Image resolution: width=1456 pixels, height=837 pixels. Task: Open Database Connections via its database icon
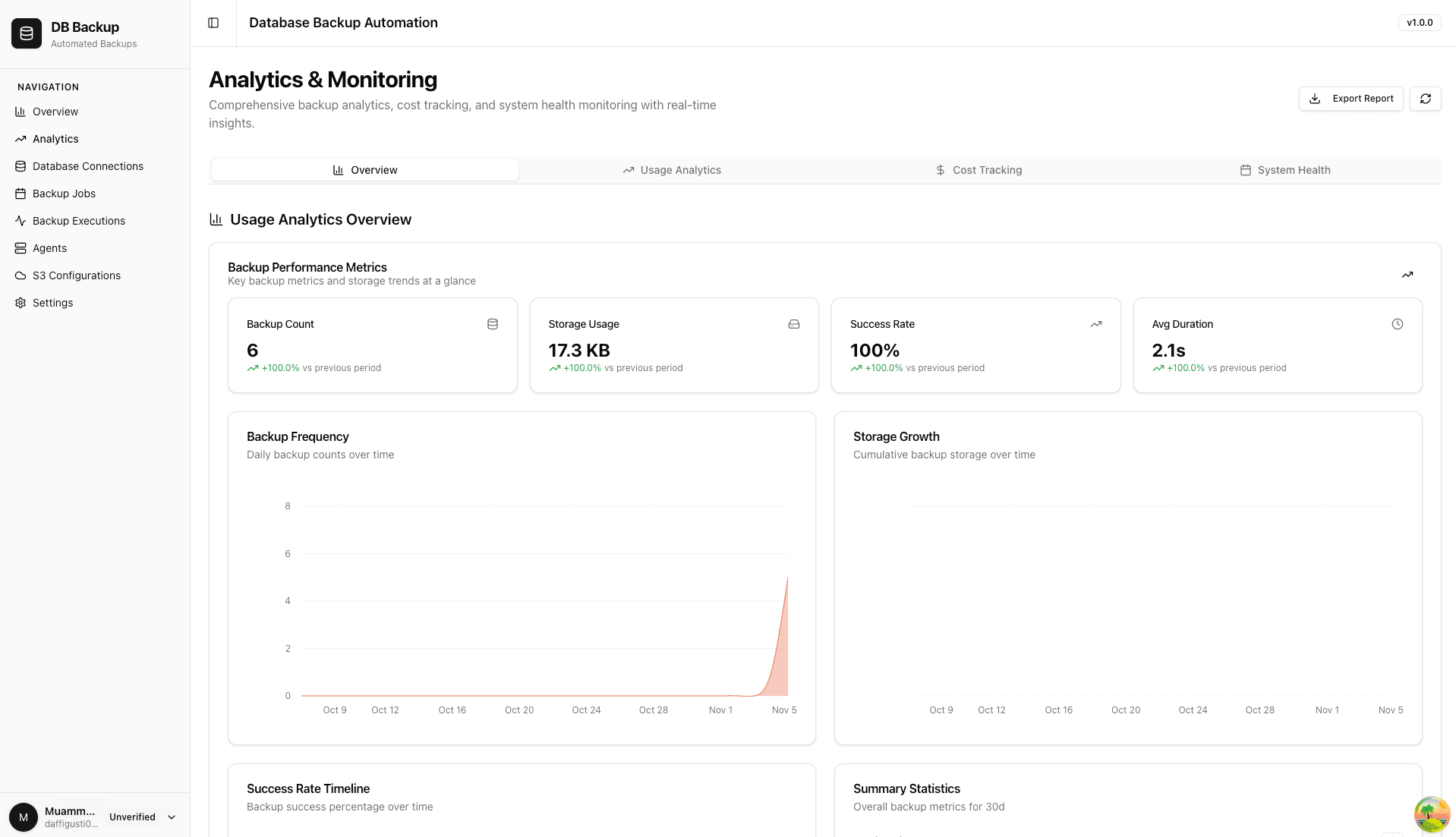tap(20, 165)
